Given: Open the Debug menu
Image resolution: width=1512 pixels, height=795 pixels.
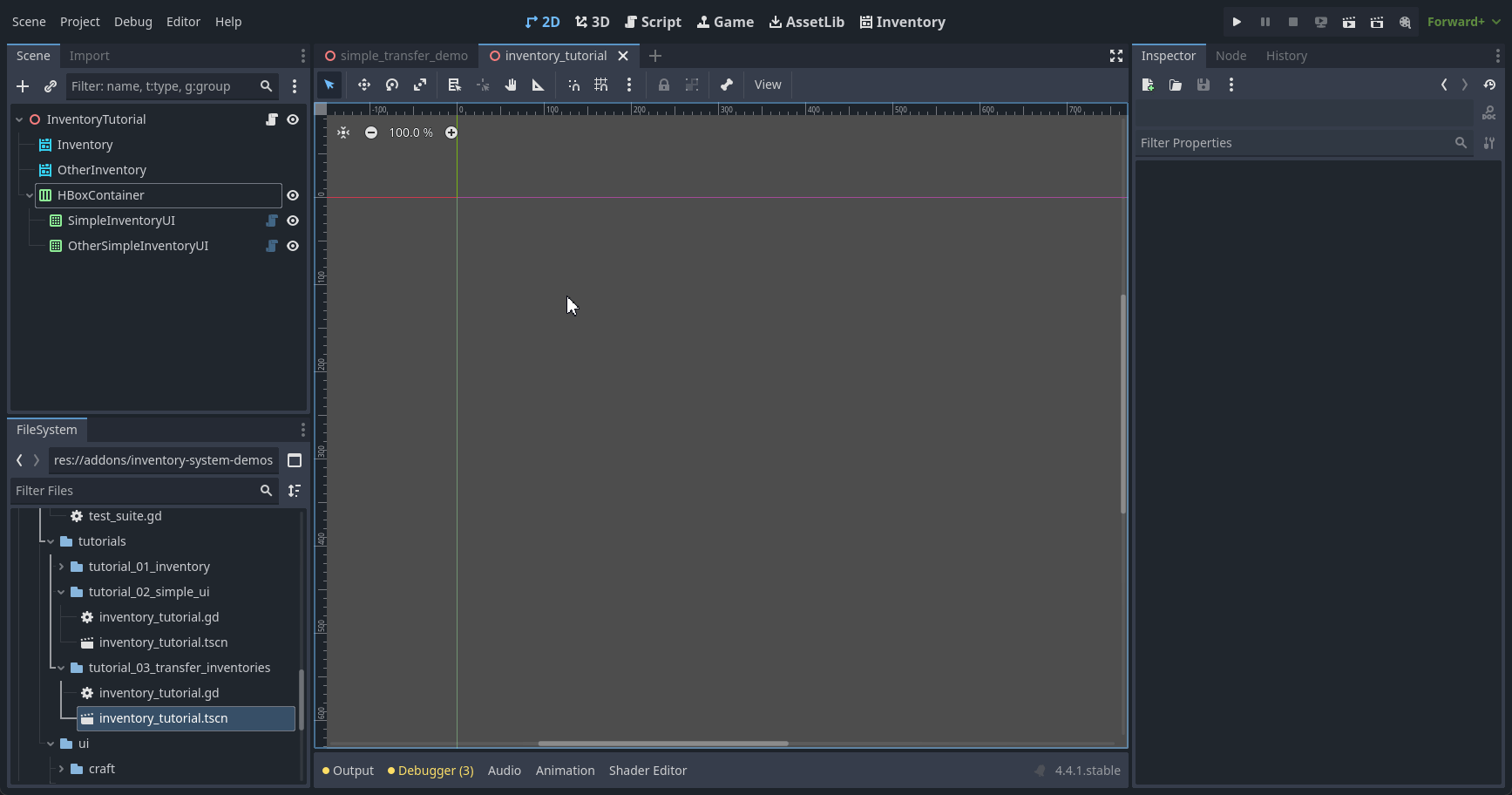Looking at the screenshot, I should pyautogui.click(x=133, y=22).
